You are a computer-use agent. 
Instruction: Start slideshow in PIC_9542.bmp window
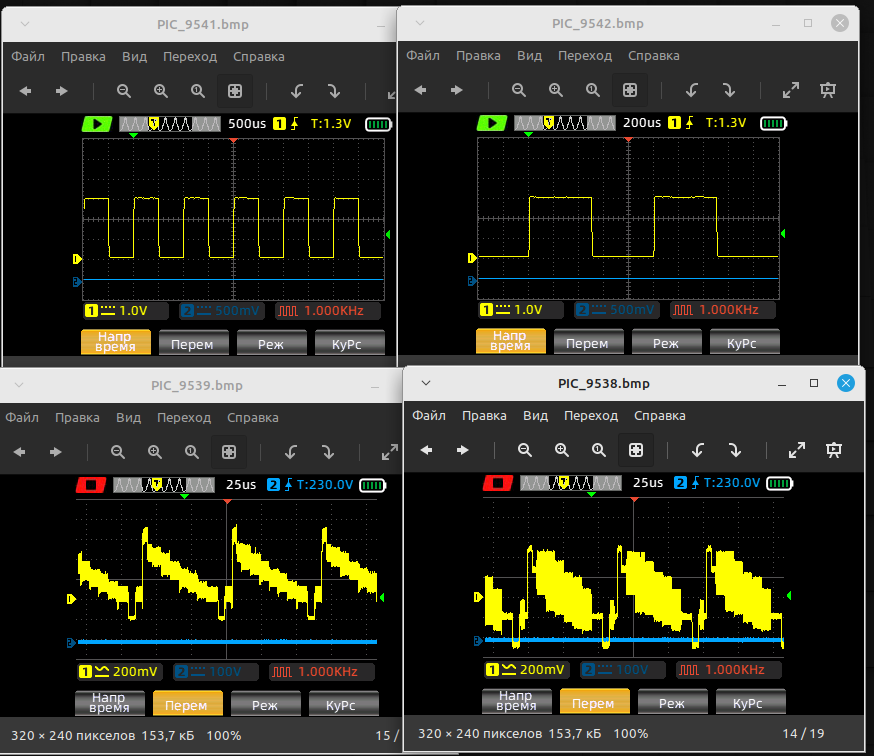[828, 90]
